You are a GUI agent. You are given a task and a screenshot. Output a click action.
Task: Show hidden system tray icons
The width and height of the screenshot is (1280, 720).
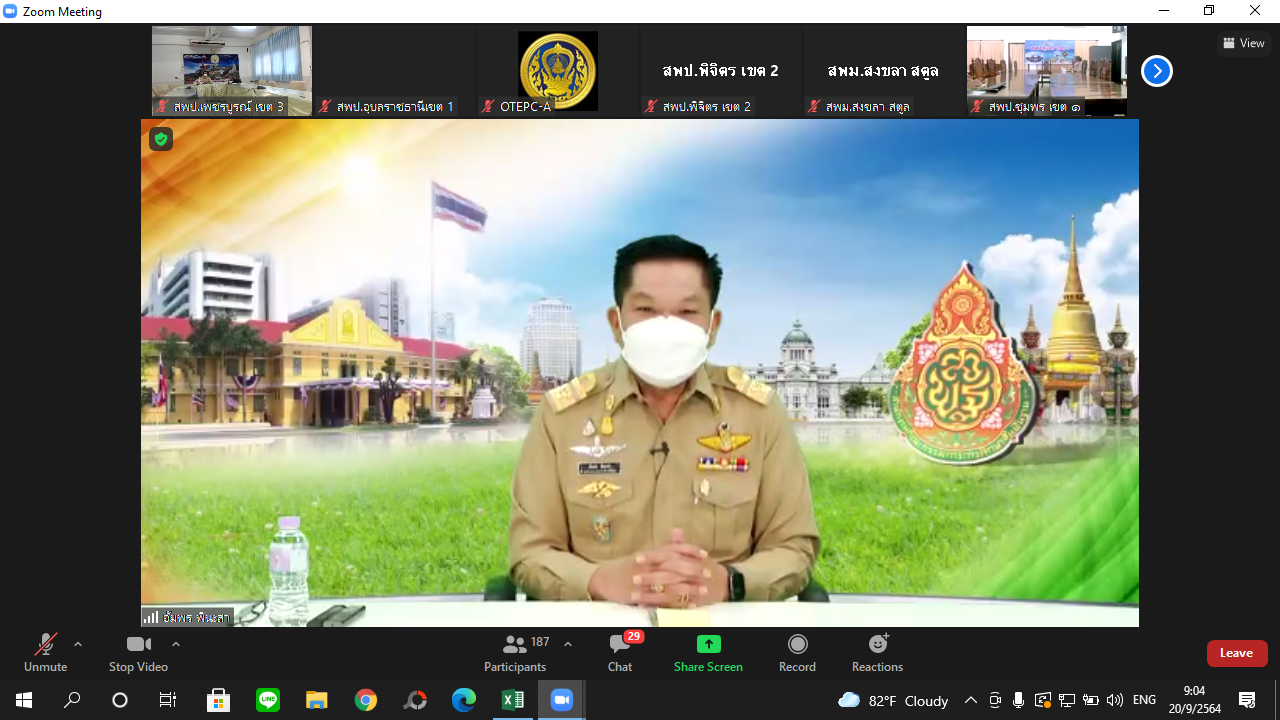click(x=970, y=700)
